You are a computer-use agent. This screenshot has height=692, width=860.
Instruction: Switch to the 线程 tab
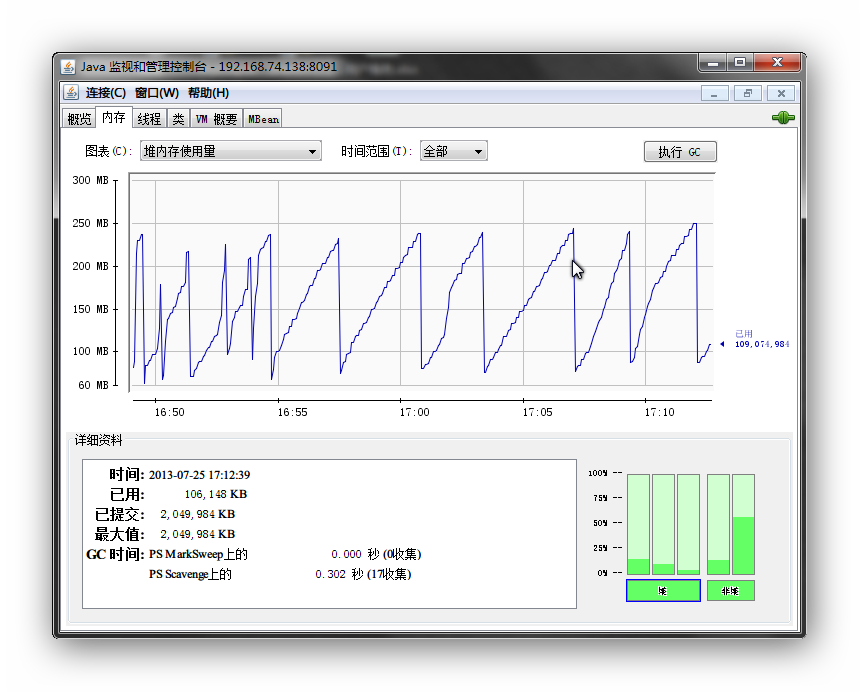click(149, 119)
